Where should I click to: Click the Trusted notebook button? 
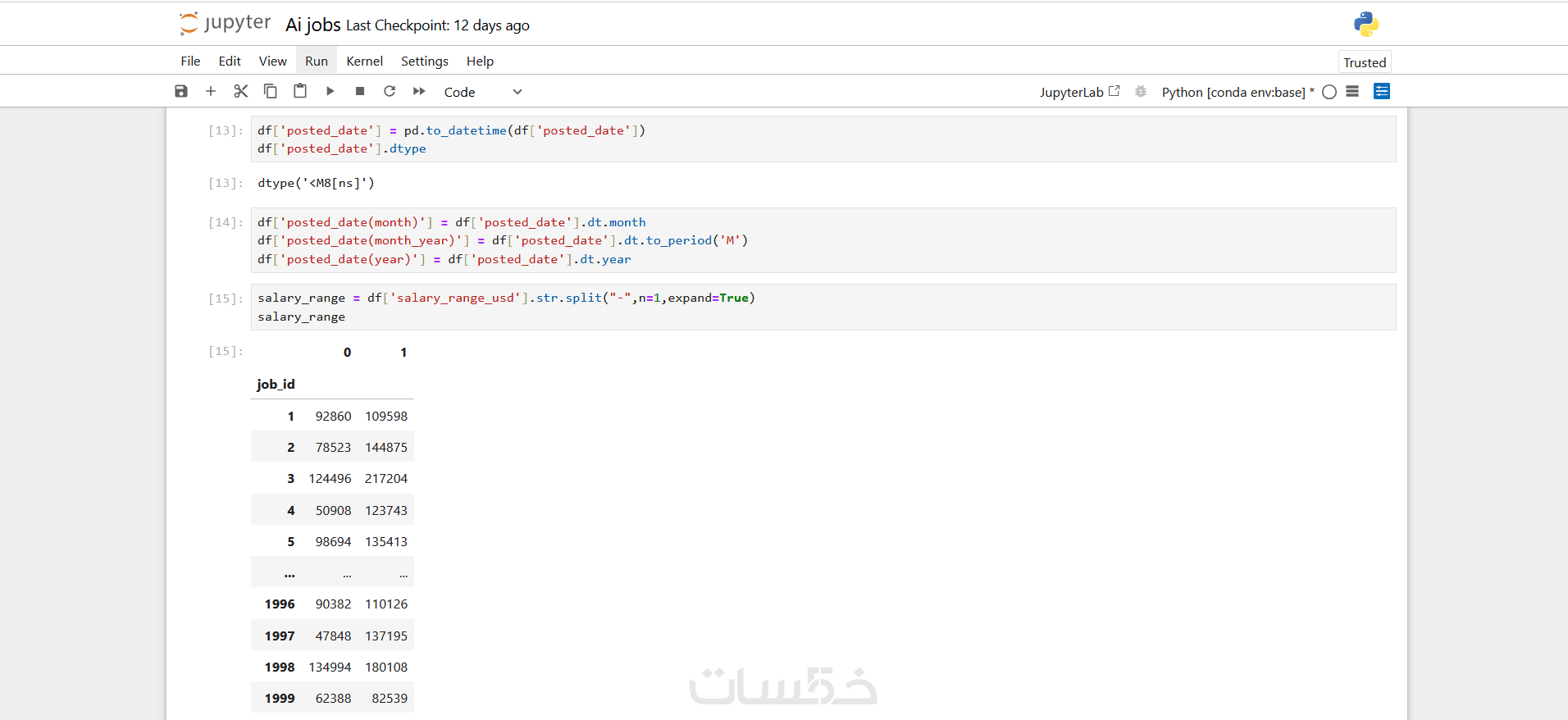(1365, 62)
